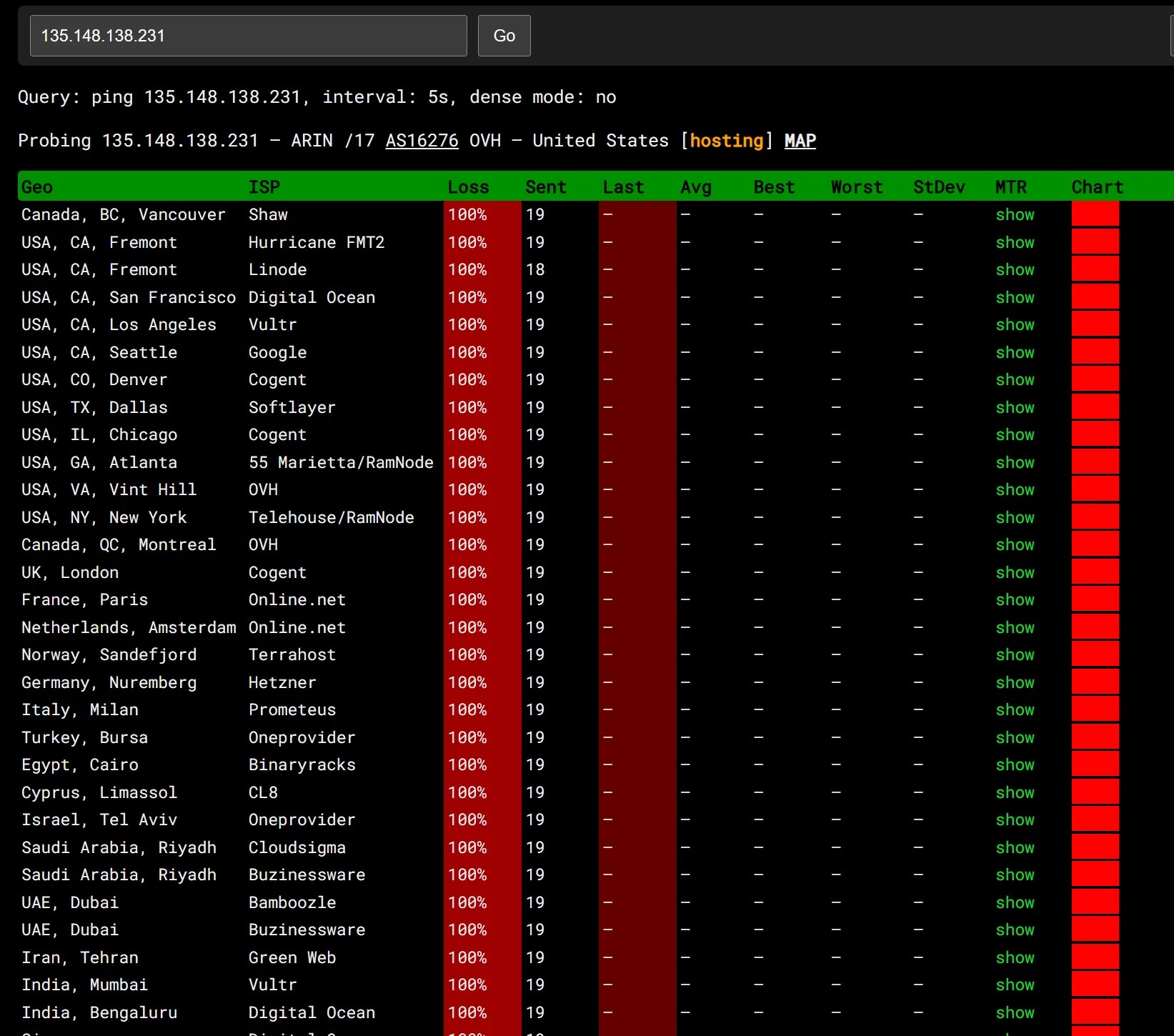Image resolution: width=1174 pixels, height=1036 pixels.
Task: Show MTR for the Google Seattle row
Action: (1015, 353)
